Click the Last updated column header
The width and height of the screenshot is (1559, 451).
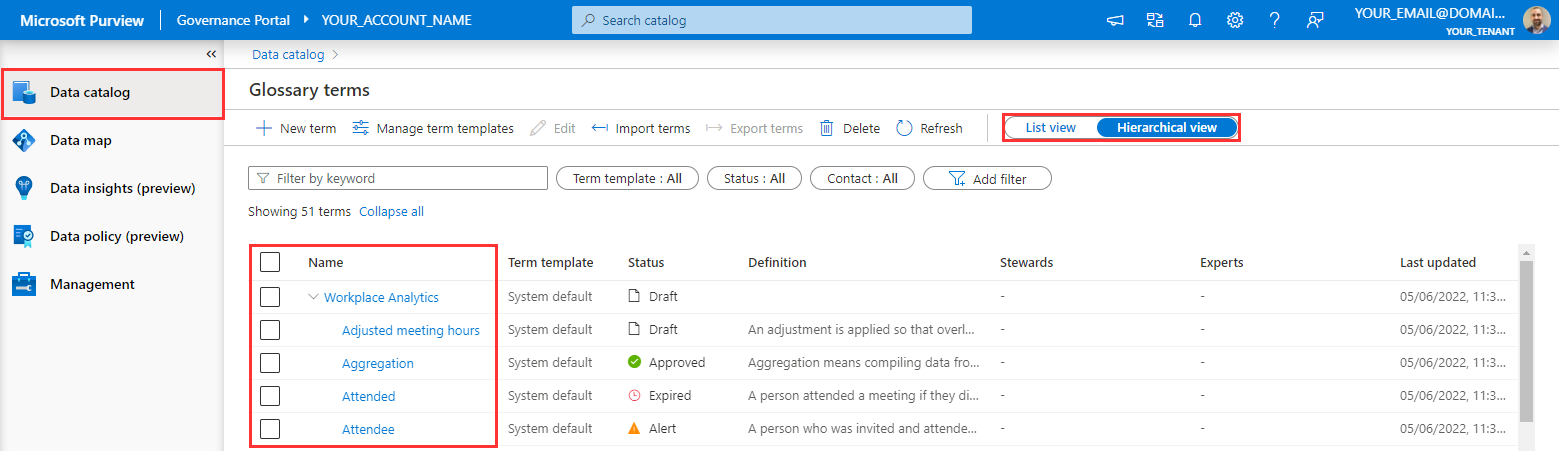point(1438,262)
